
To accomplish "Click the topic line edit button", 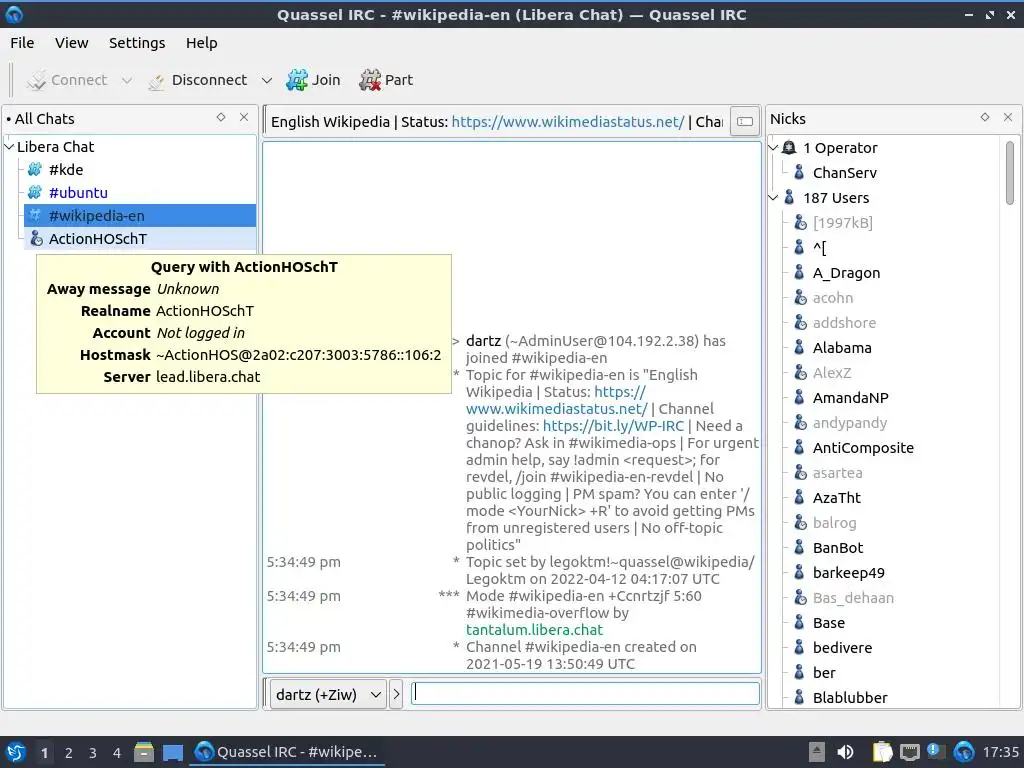I will pyautogui.click(x=744, y=121).
